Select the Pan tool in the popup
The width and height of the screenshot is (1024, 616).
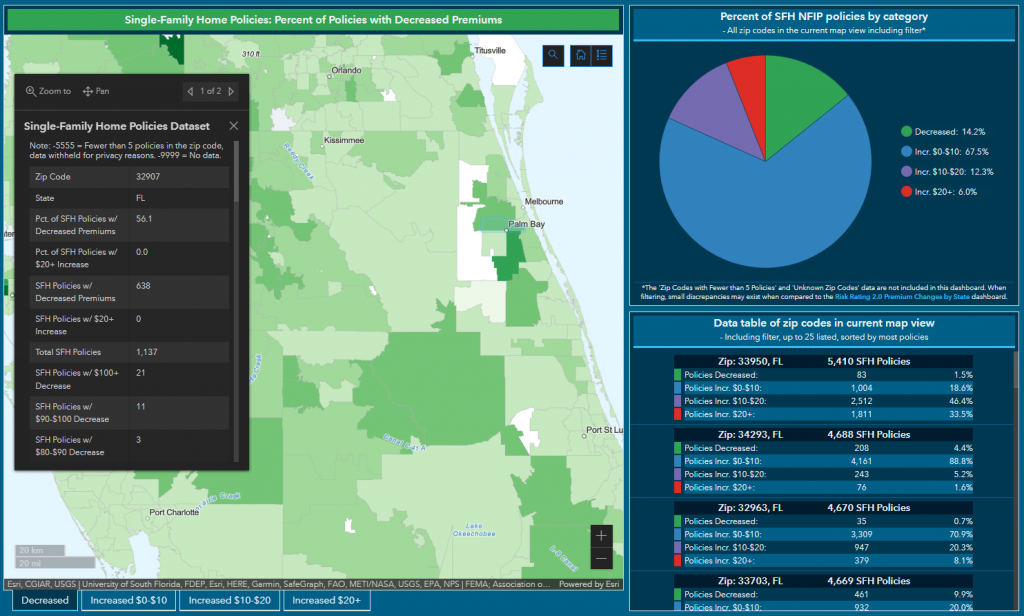click(96, 91)
